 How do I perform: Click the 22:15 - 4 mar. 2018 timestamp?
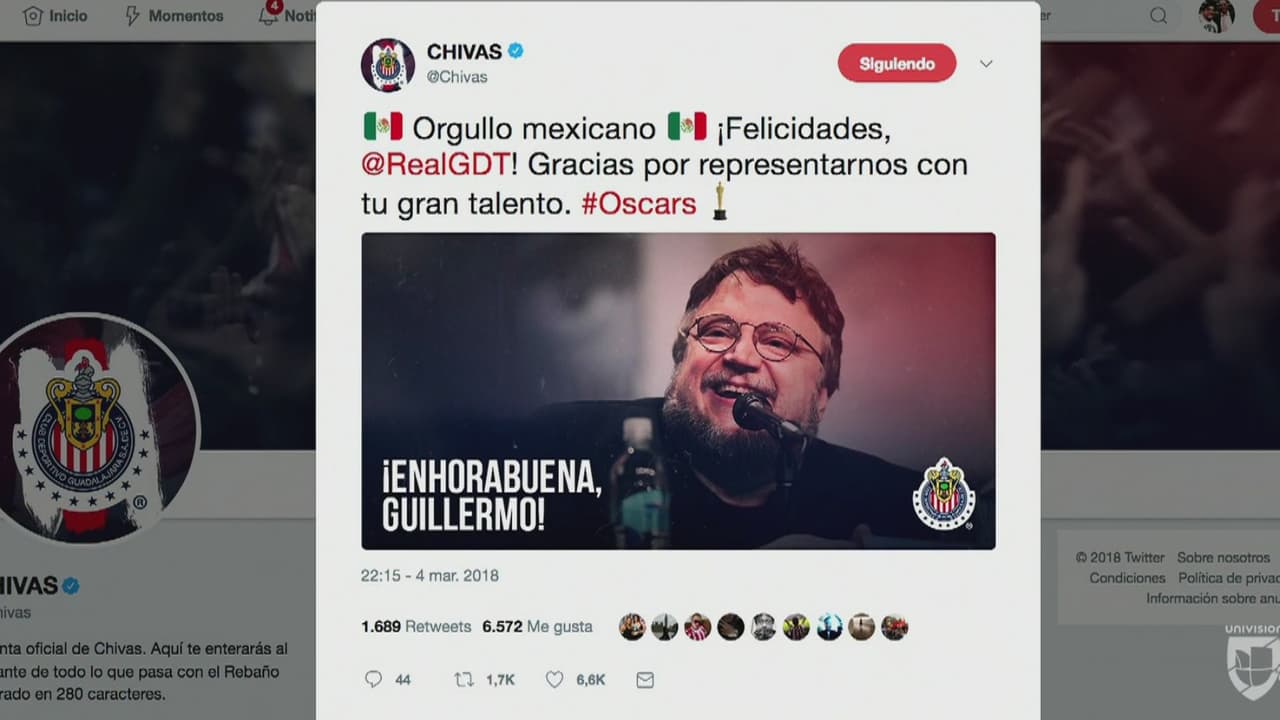[430, 575]
